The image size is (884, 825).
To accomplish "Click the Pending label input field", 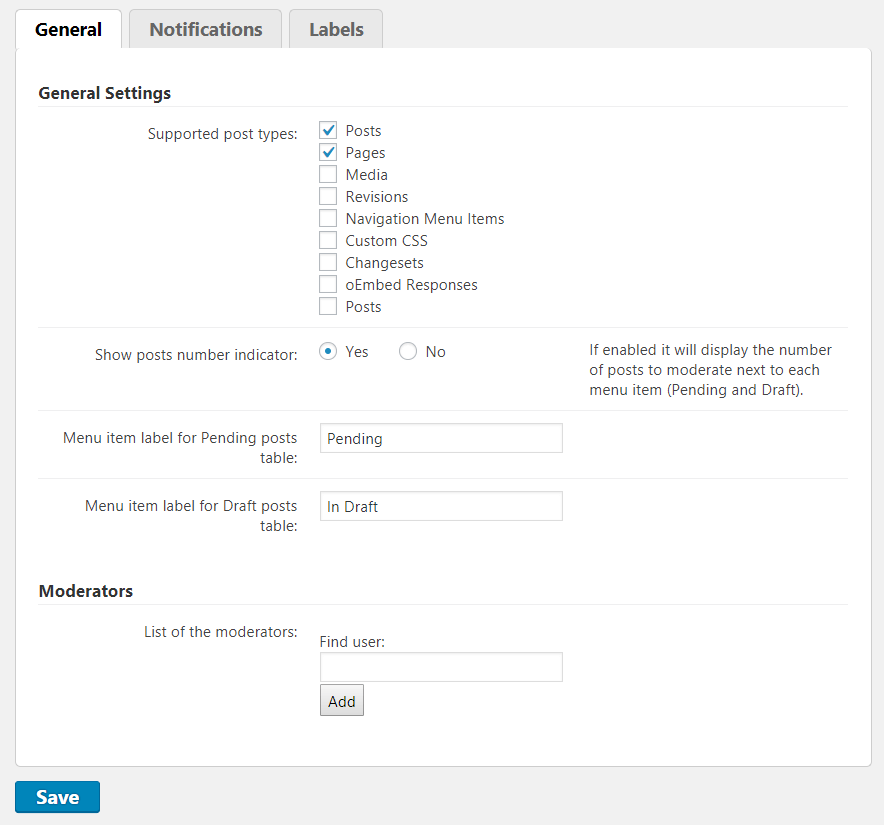I will (441, 438).
